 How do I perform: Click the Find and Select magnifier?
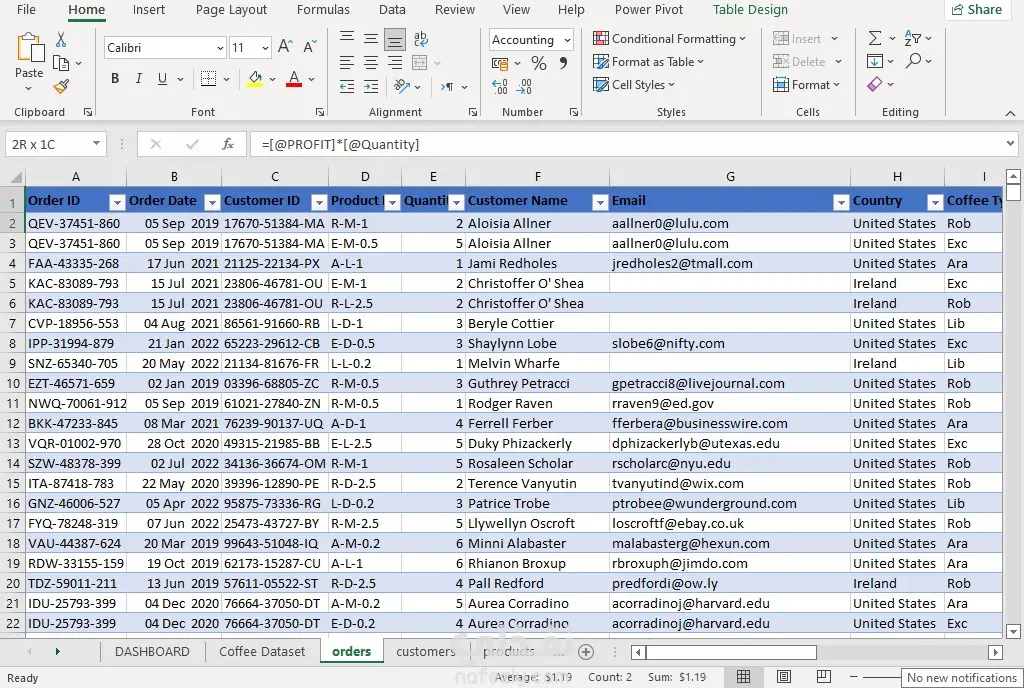(913, 61)
